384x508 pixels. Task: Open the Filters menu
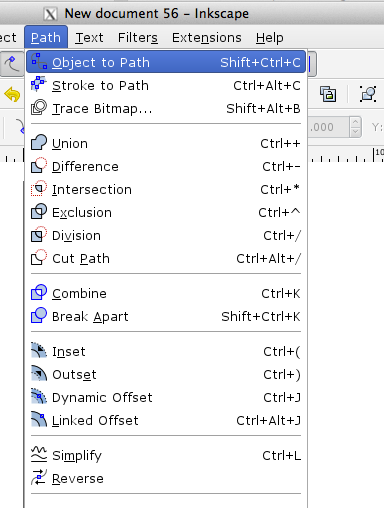138,38
